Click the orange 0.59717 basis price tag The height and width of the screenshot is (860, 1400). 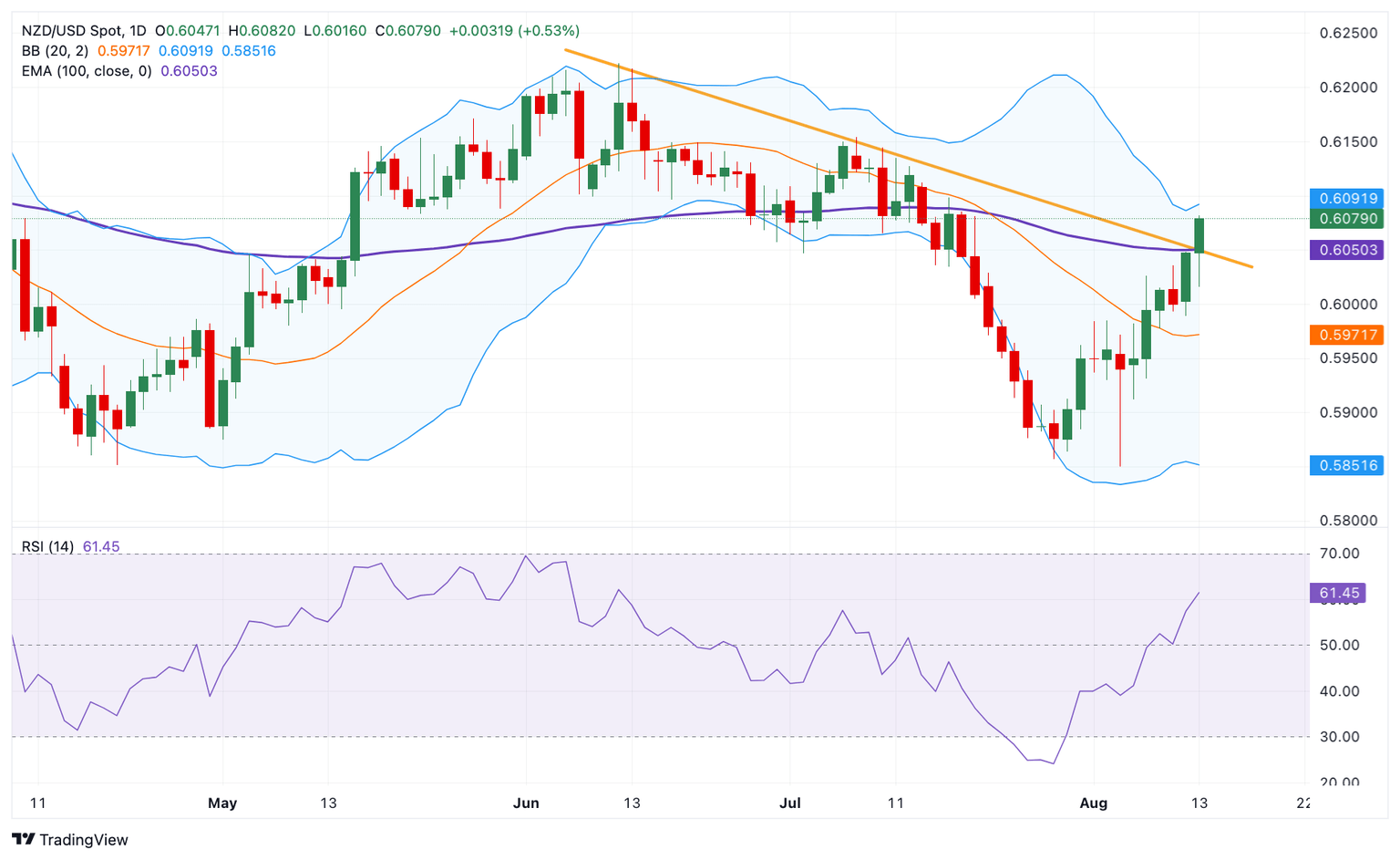(1346, 335)
